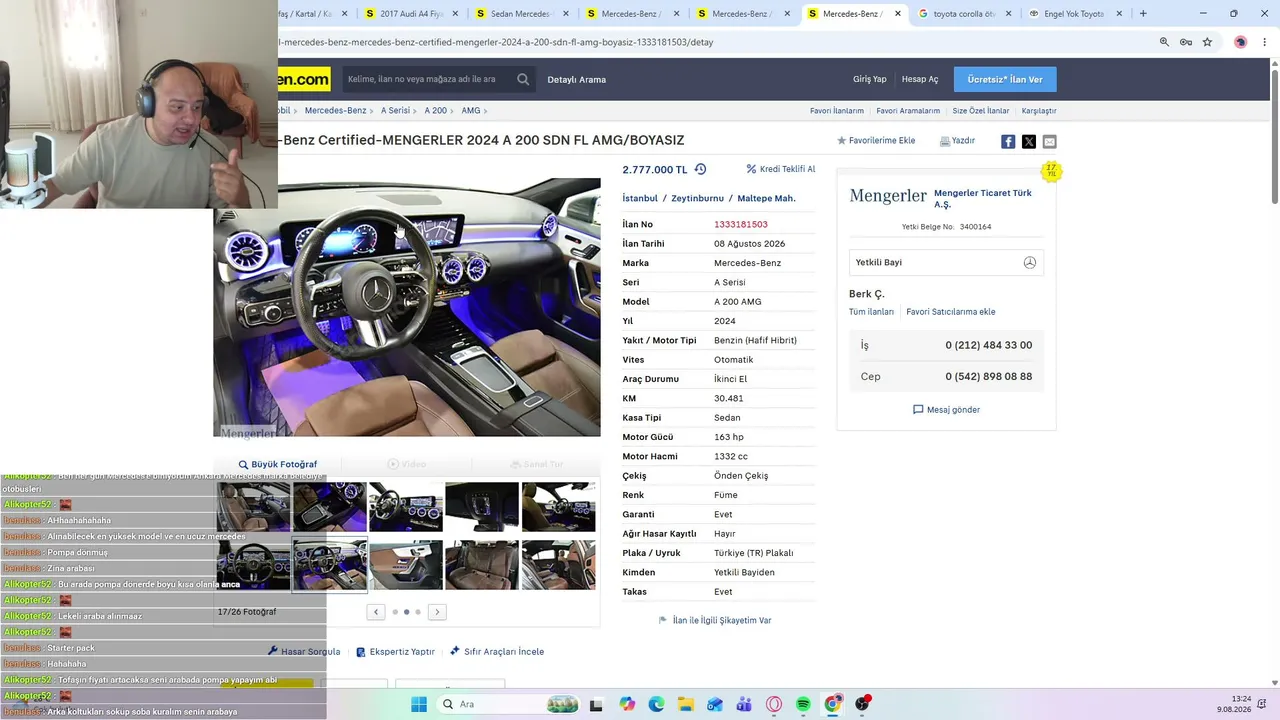The width and height of the screenshot is (1280, 720).
Task: Open Mesaj gönder to message the seller
Action: 946,410
